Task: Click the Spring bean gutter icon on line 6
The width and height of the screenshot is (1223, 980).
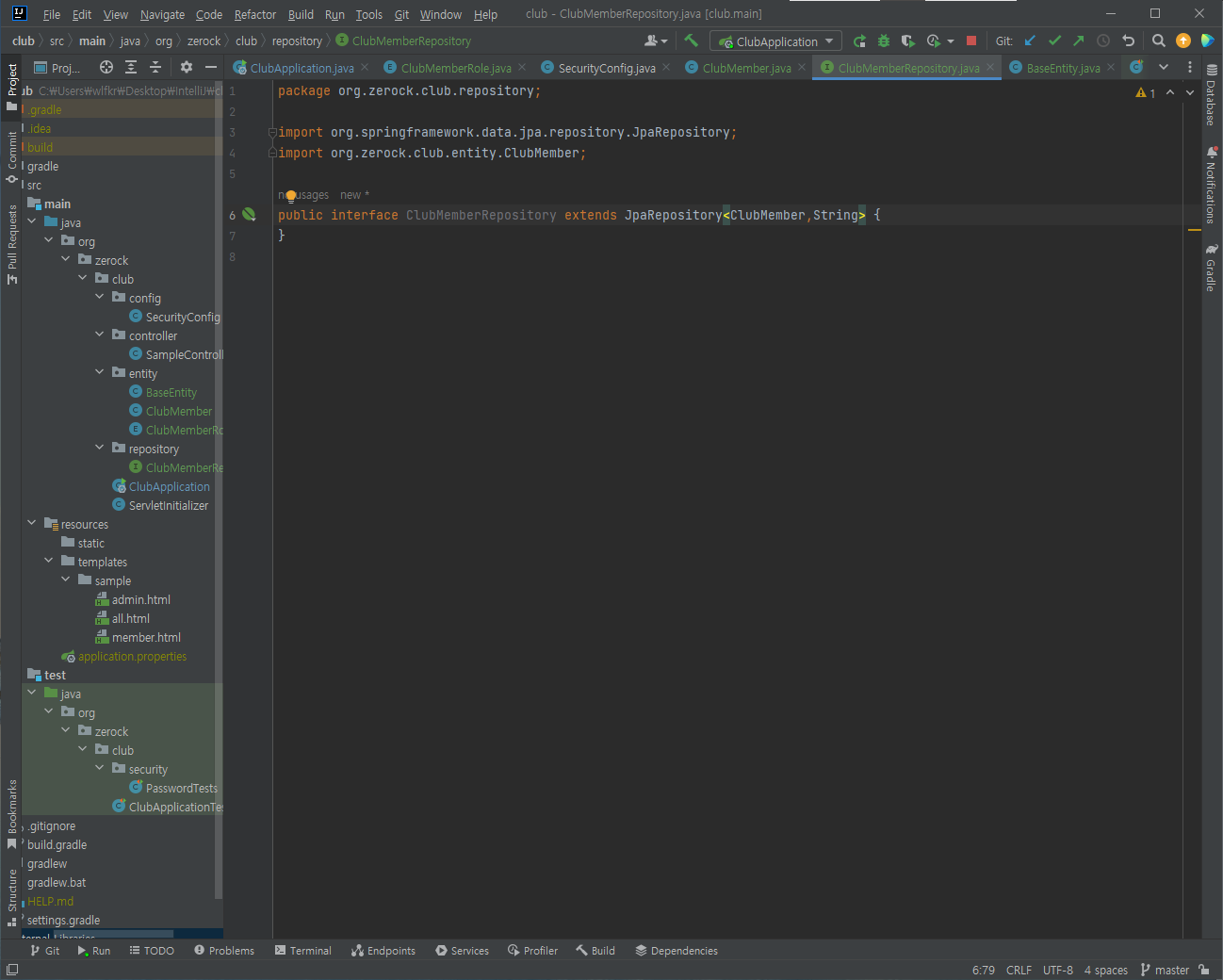Action: pyautogui.click(x=249, y=215)
